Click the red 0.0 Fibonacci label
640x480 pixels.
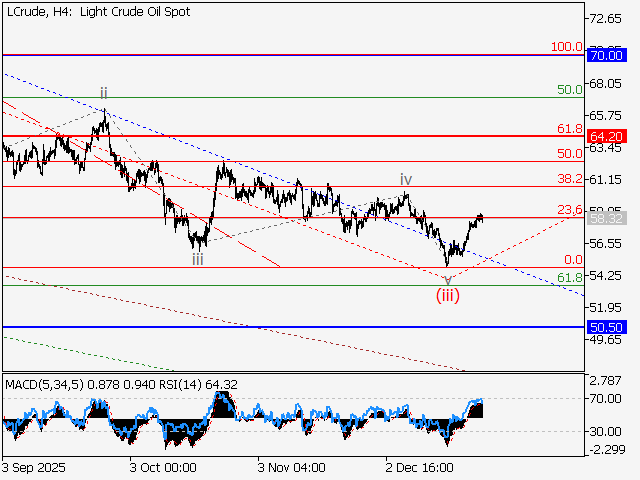coord(574,259)
